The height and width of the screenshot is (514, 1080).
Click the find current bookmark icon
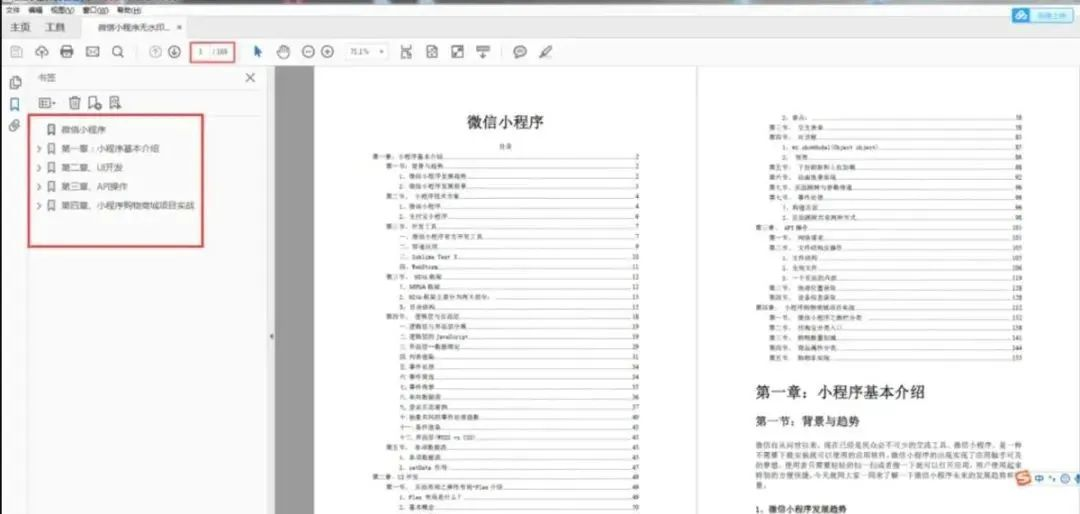(115, 103)
